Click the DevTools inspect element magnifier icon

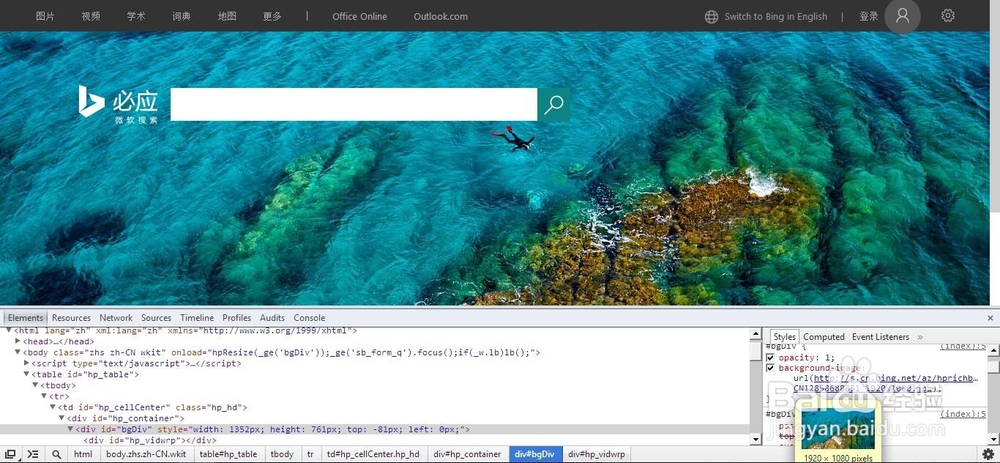57,454
